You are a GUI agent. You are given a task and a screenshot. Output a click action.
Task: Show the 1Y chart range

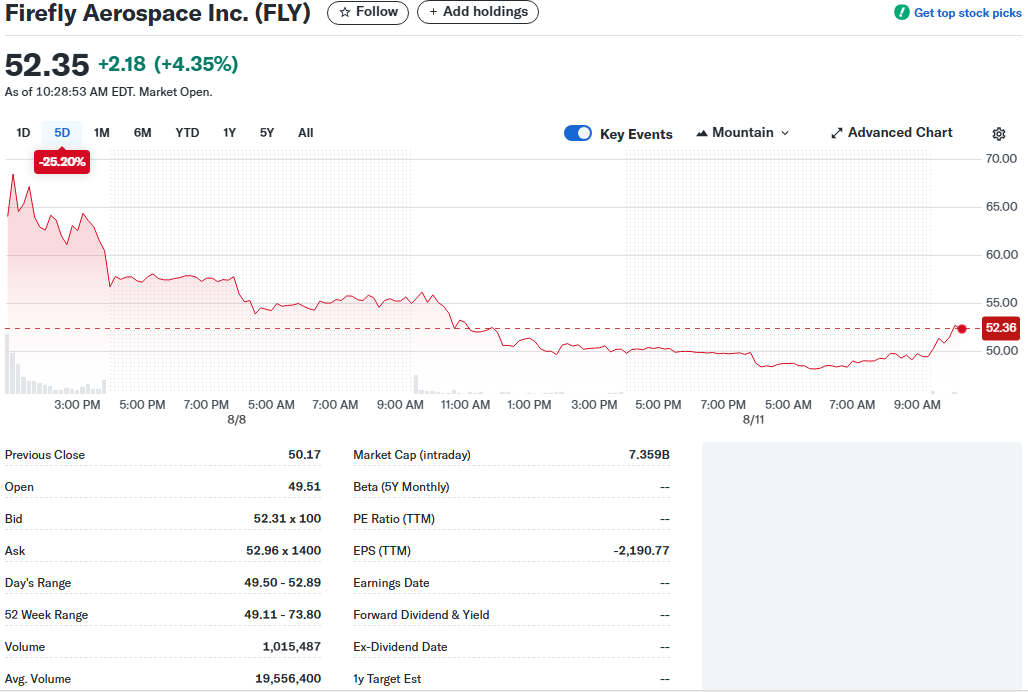[229, 133]
